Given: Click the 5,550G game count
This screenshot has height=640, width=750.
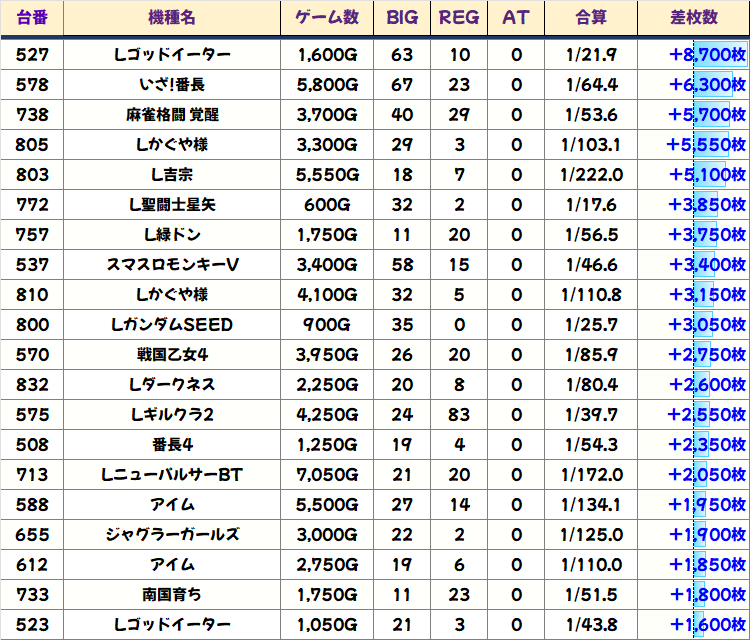Looking at the screenshot, I should [327, 175].
